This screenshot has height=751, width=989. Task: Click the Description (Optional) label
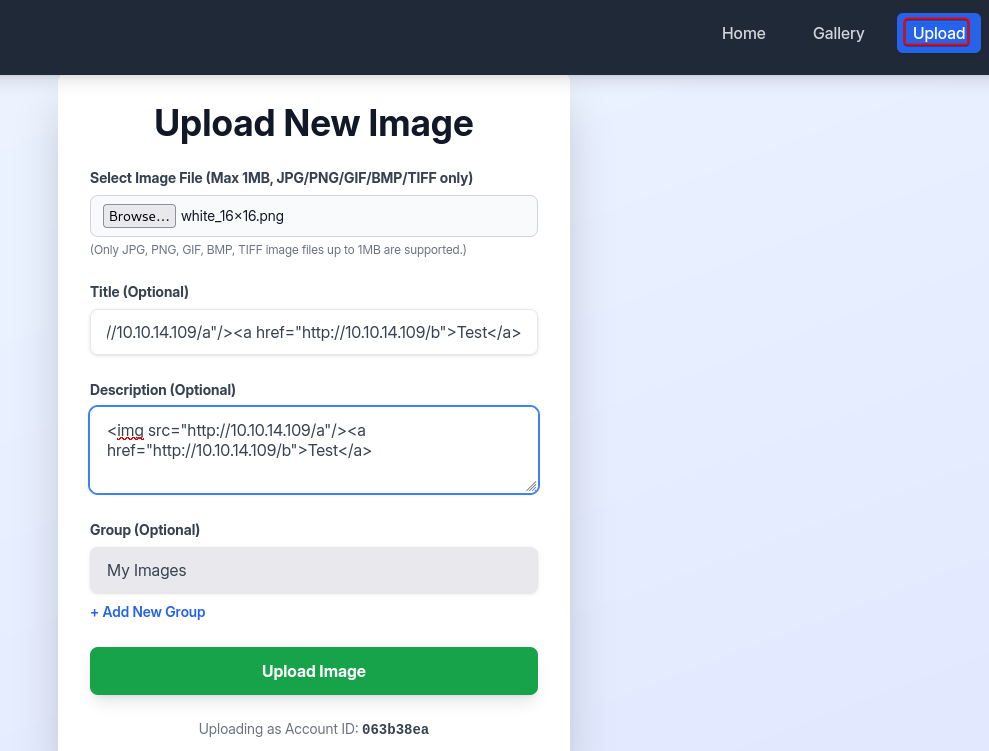pyautogui.click(x=163, y=390)
